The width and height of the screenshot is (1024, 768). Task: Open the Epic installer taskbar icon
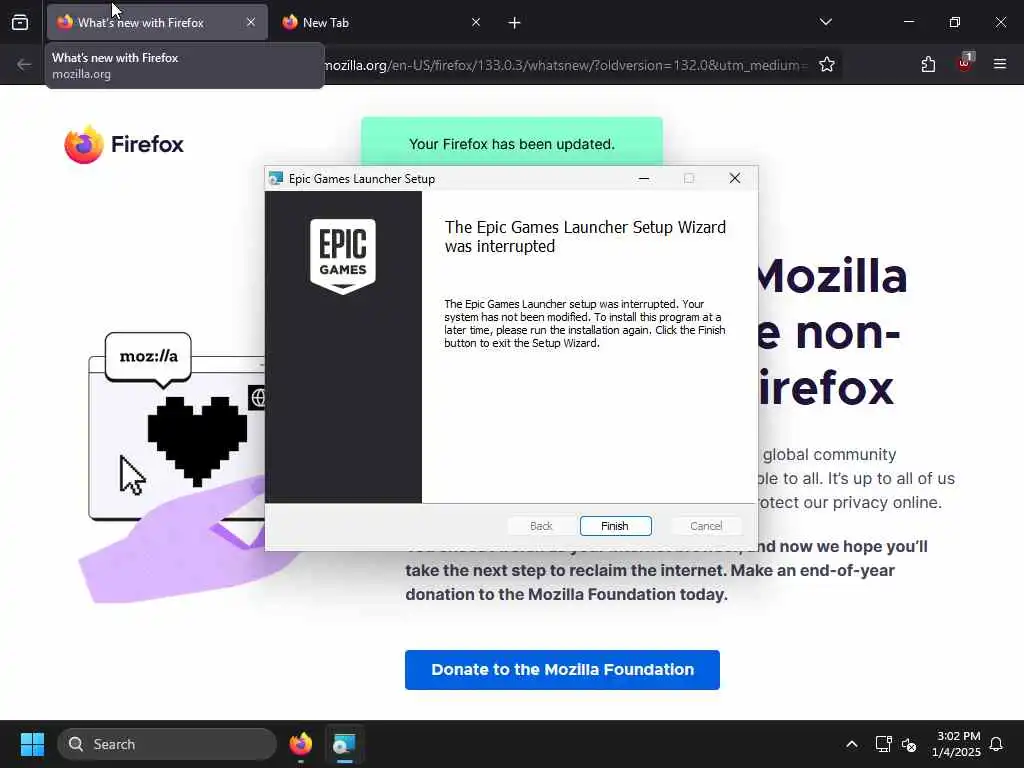coord(344,744)
